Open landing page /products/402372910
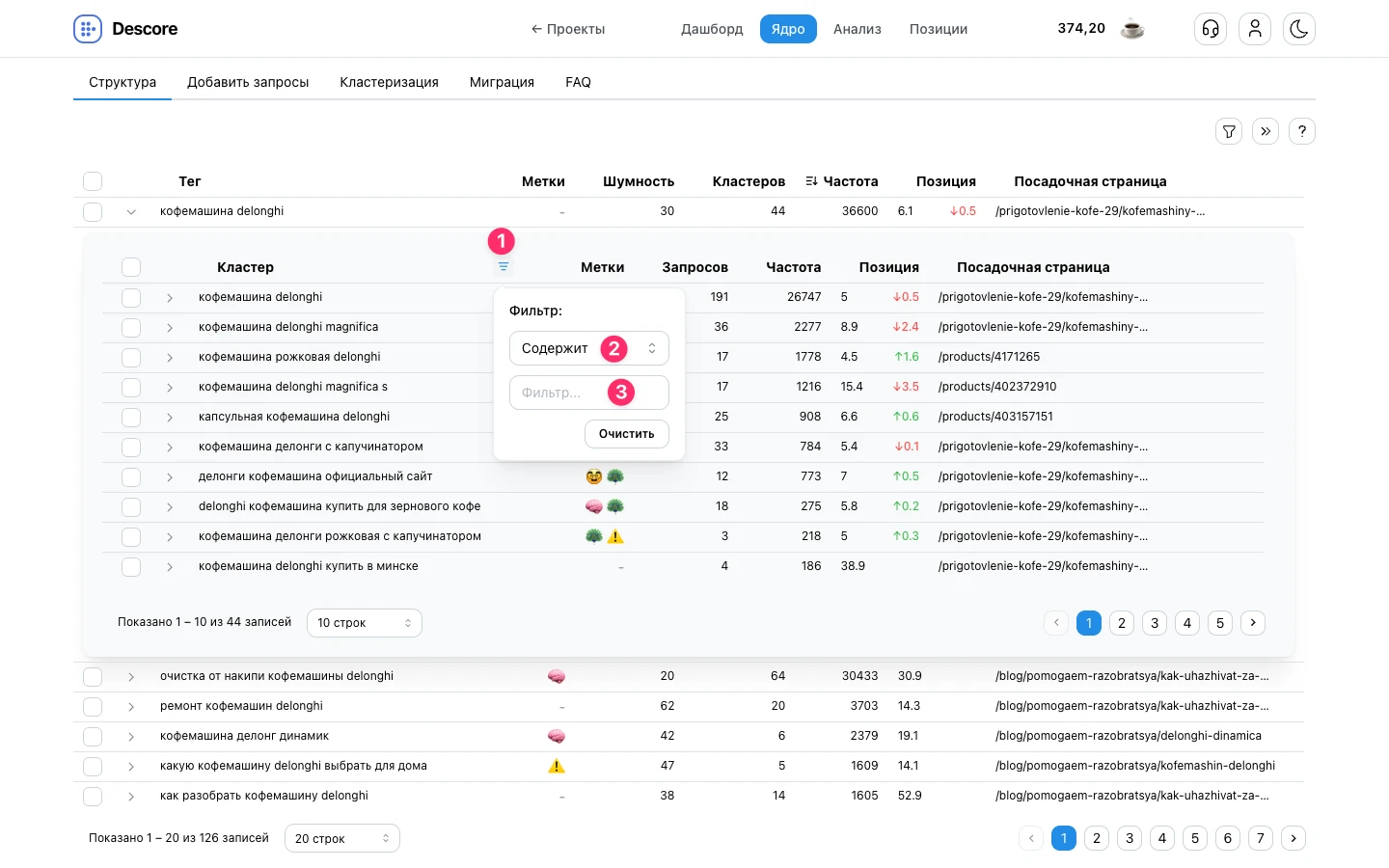Screen dimensions: 1389x868 tap(997, 387)
